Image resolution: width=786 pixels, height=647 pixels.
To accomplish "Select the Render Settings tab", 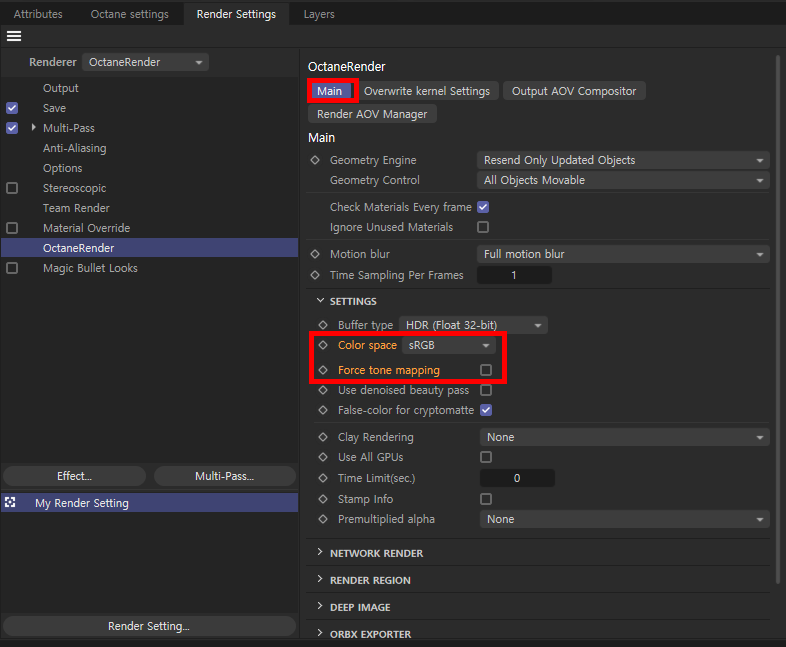I will pos(236,14).
